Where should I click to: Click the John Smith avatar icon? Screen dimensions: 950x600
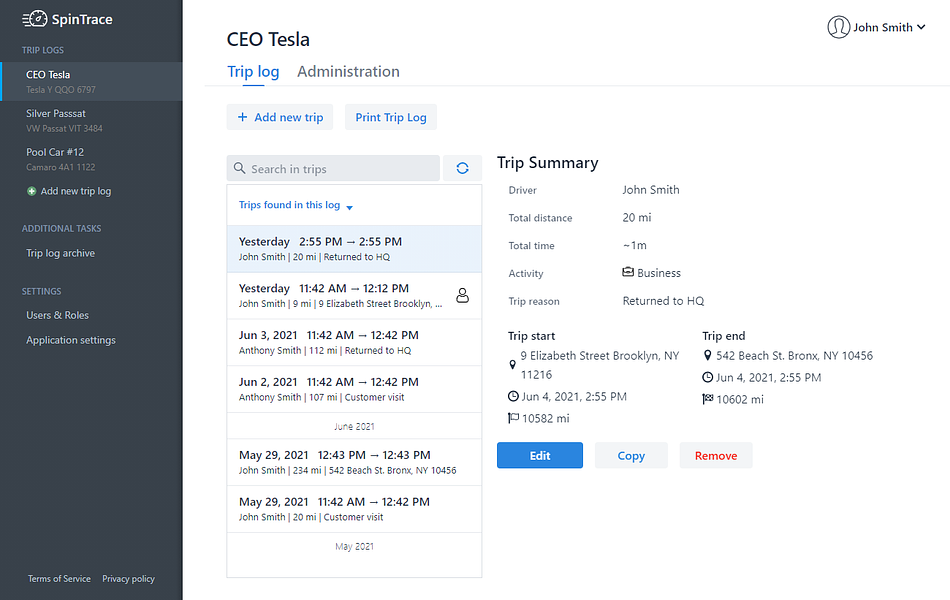(x=839, y=27)
